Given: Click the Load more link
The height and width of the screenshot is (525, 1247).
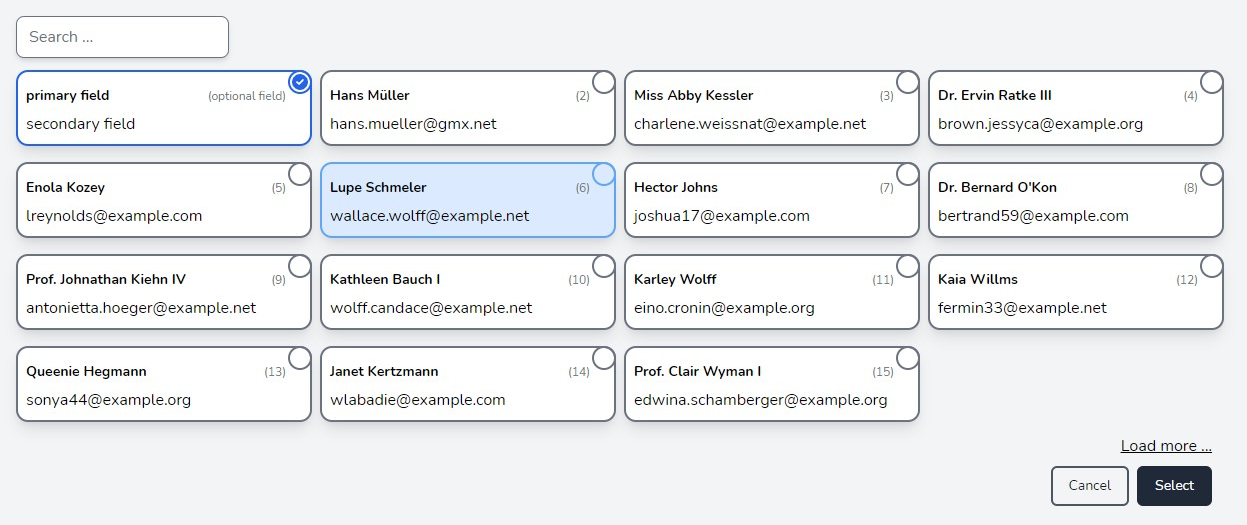Looking at the screenshot, I should [1165, 446].
